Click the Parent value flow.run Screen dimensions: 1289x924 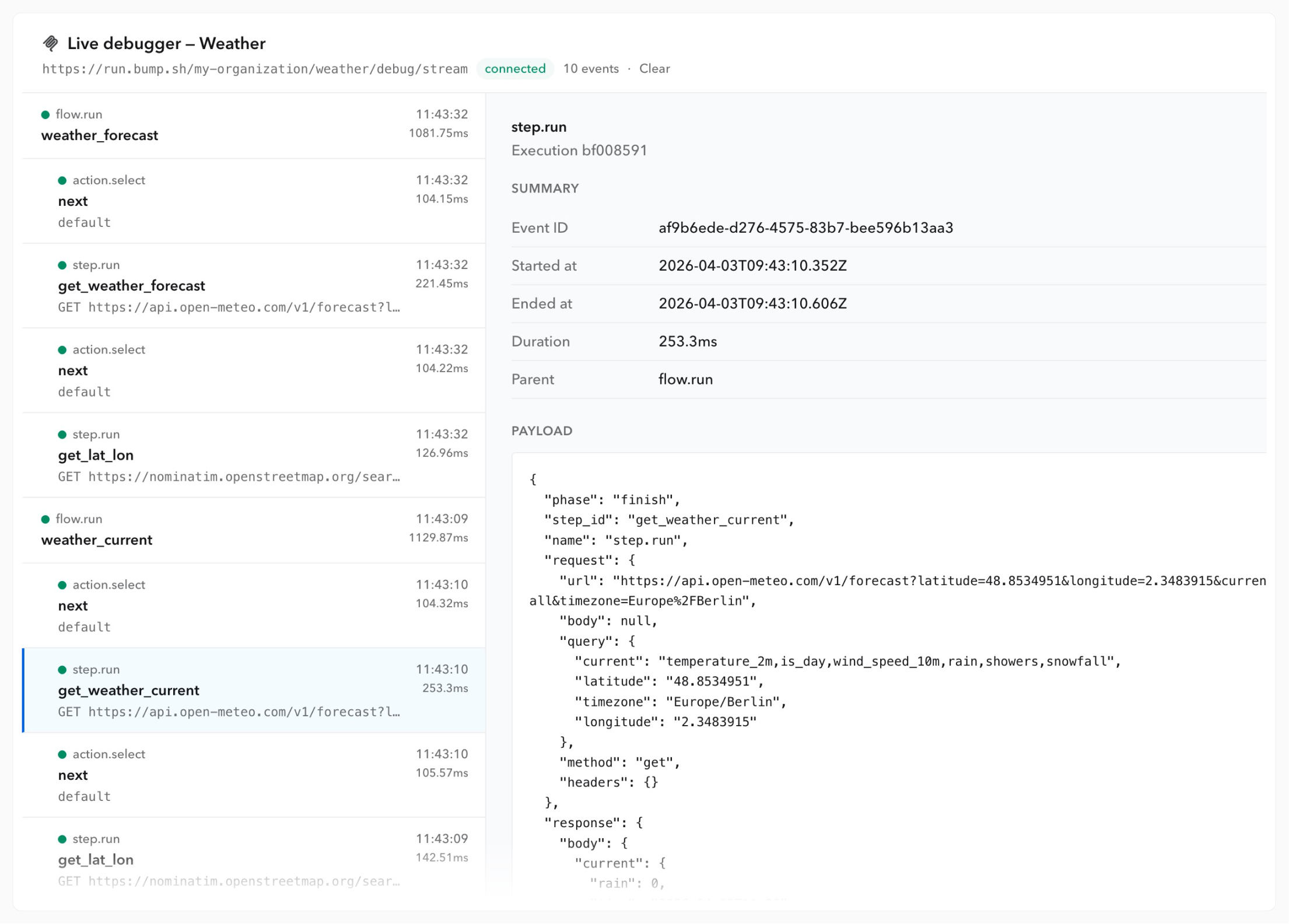click(685, 380)
